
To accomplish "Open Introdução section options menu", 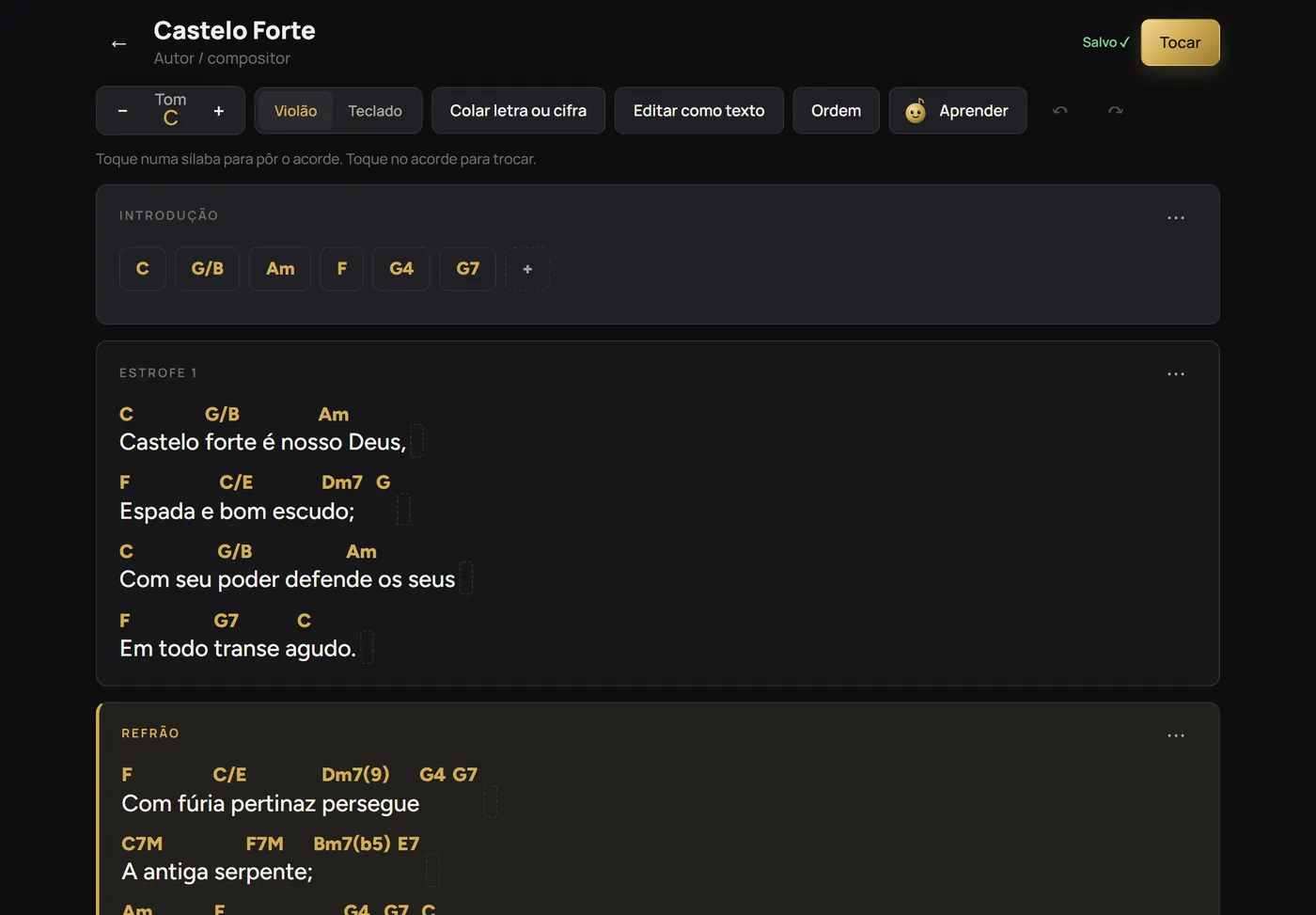I will point(1176,217).
